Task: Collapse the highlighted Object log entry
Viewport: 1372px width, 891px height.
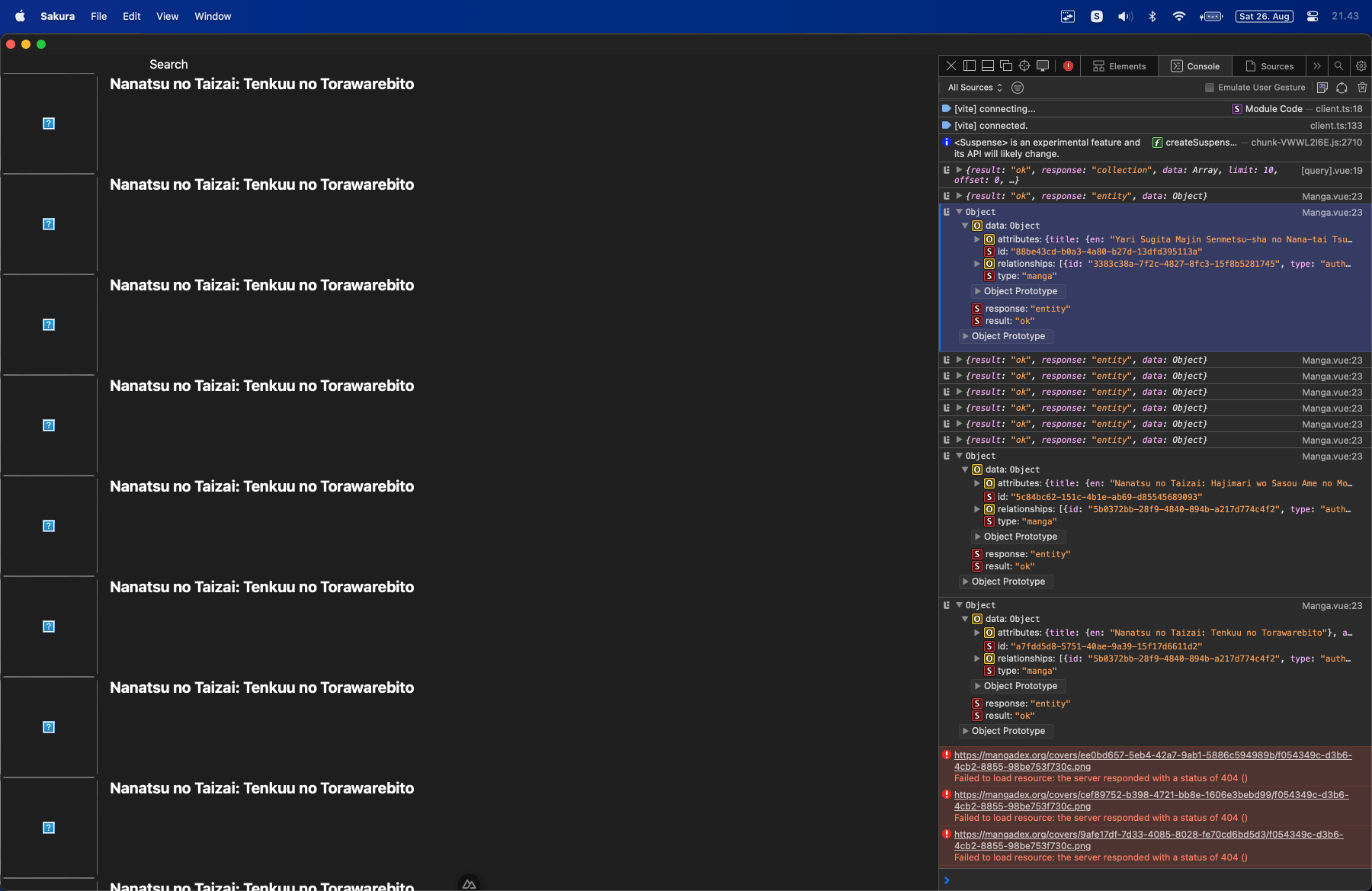Action: (x=960, y=212)
